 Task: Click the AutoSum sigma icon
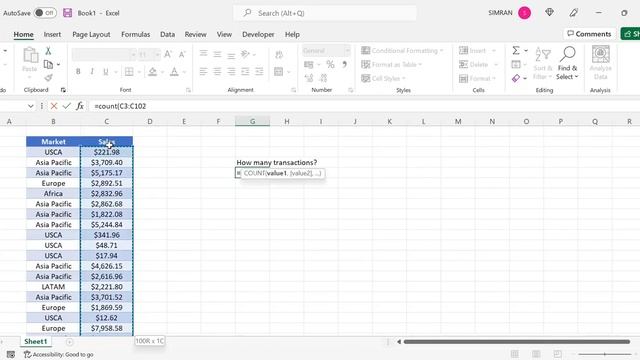point(516,50)
